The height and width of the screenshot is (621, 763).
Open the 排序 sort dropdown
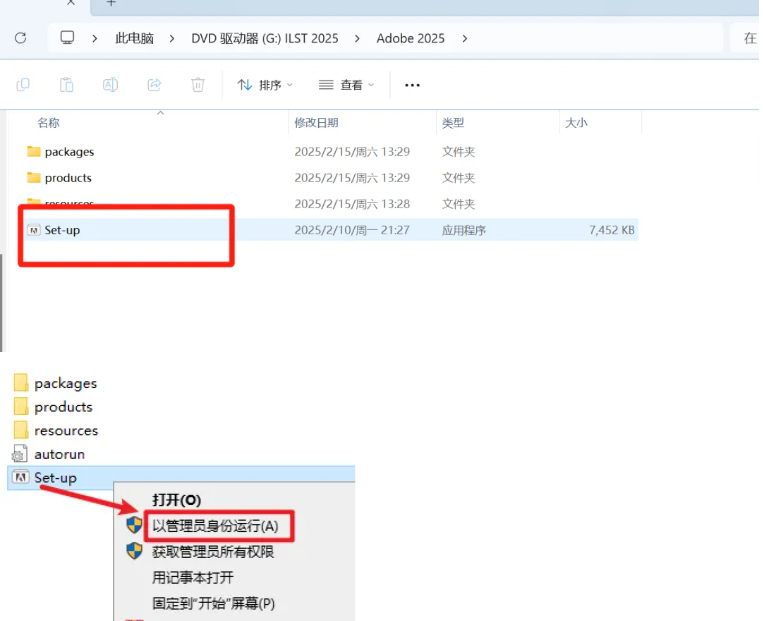click(x=265, y=85)
